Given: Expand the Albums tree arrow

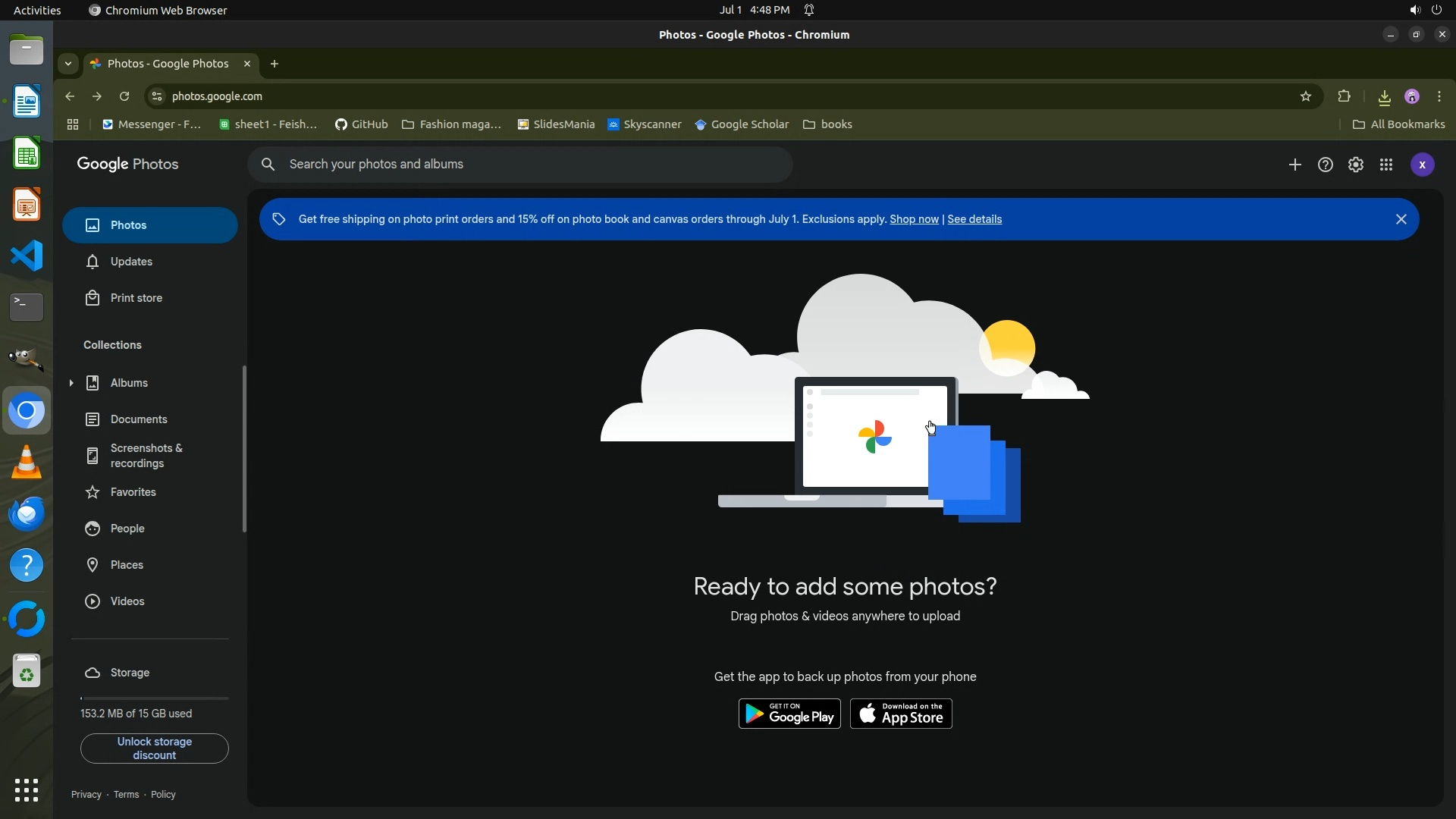Looking at the screenshot, I should (x=71, y=383).
